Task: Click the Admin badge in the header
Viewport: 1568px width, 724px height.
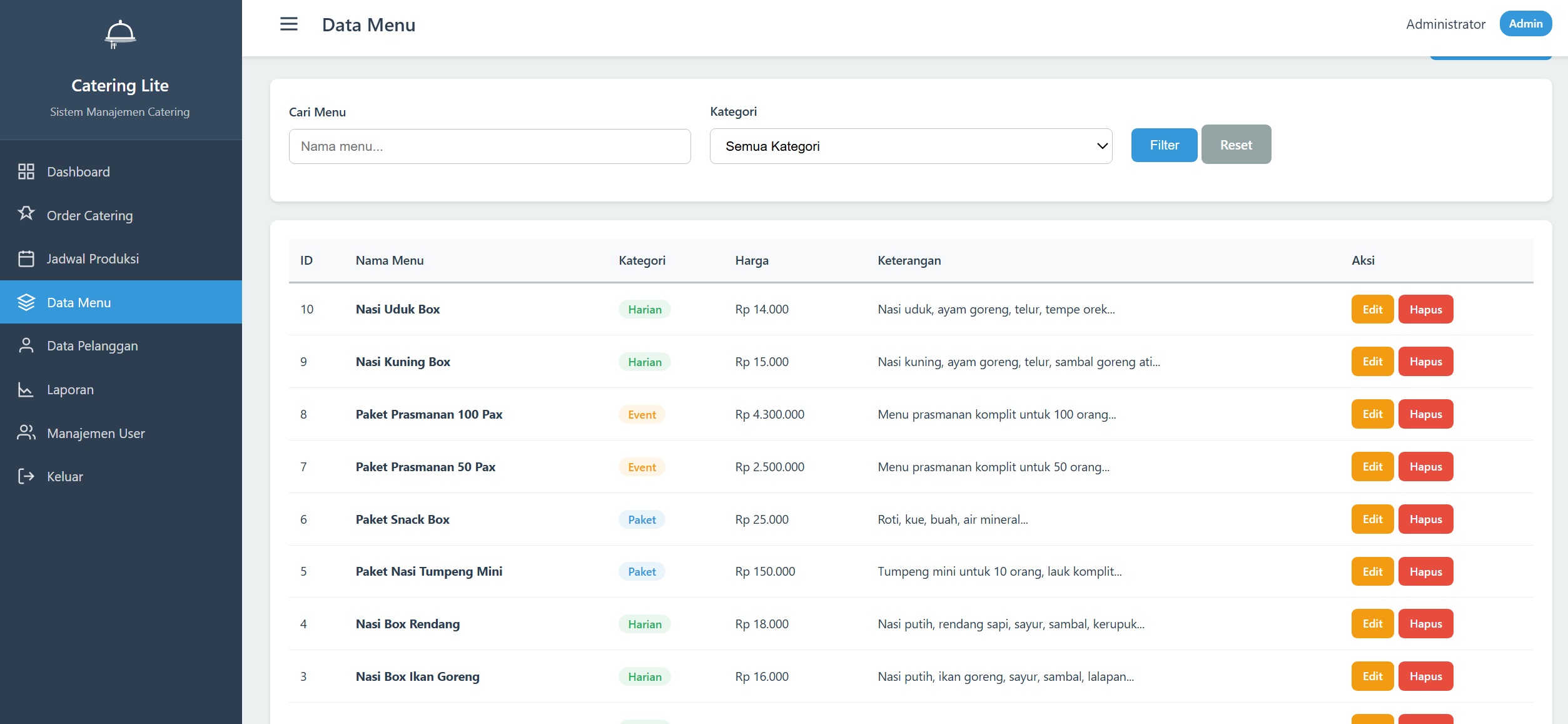Action: click(1525, 24)
